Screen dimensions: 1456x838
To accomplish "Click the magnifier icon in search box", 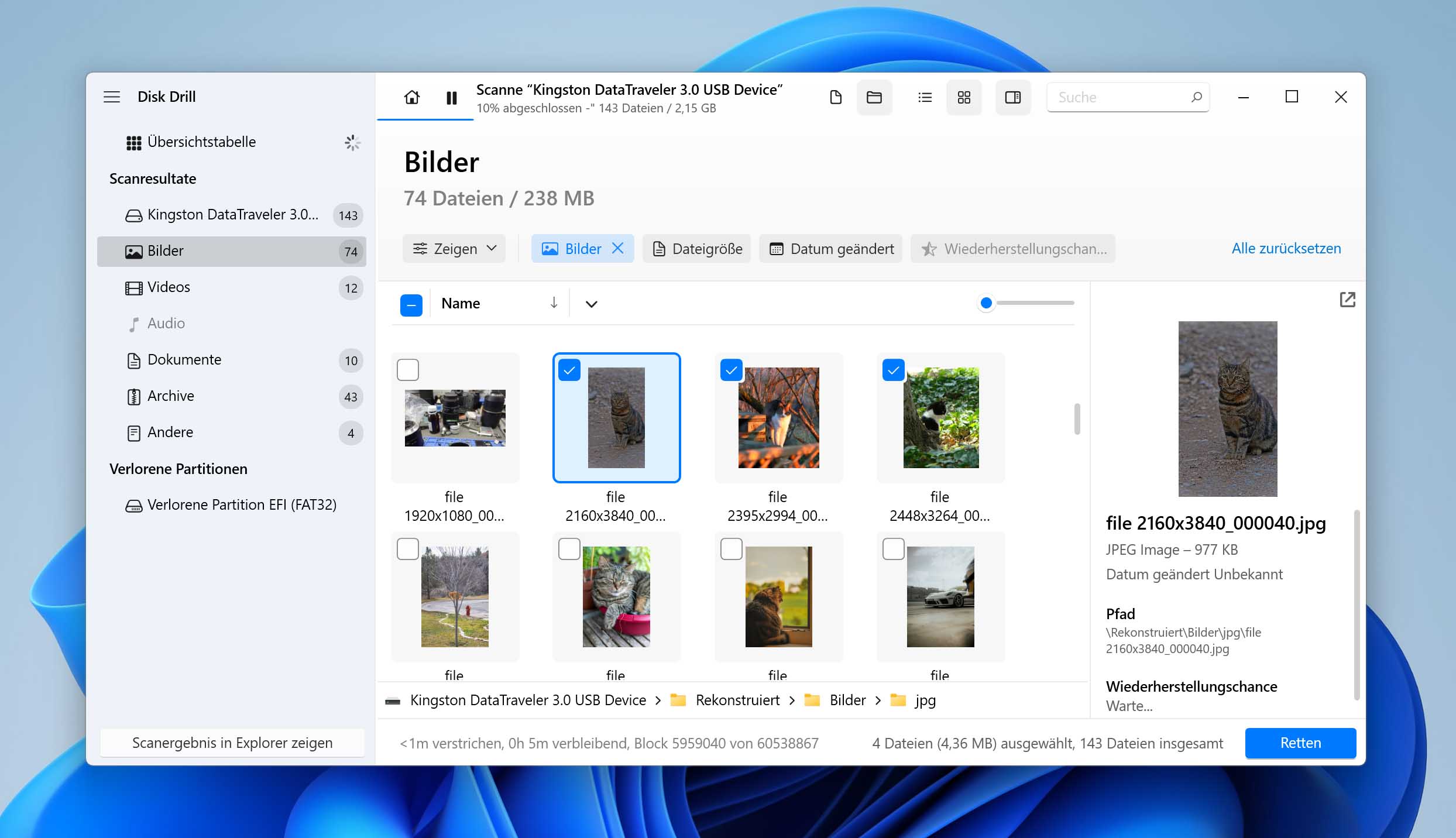I will click(x=1196, y=97).
